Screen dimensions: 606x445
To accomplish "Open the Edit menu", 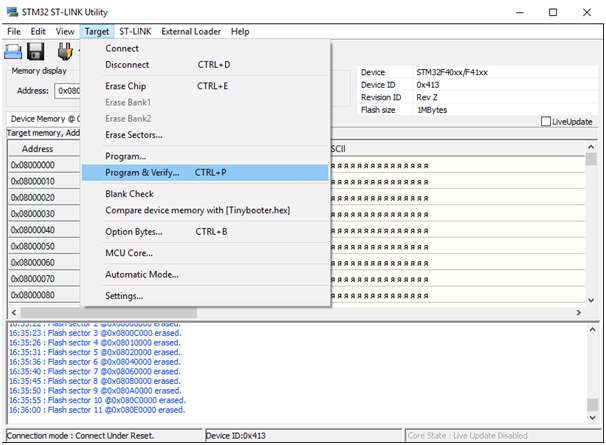I will tap(38, 31).
